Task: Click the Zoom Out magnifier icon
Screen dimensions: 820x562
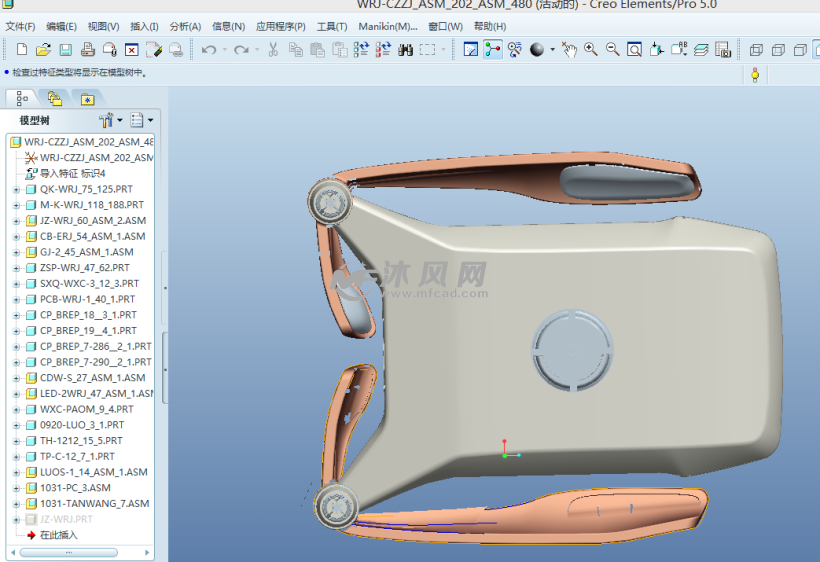Action: [612, 49]
